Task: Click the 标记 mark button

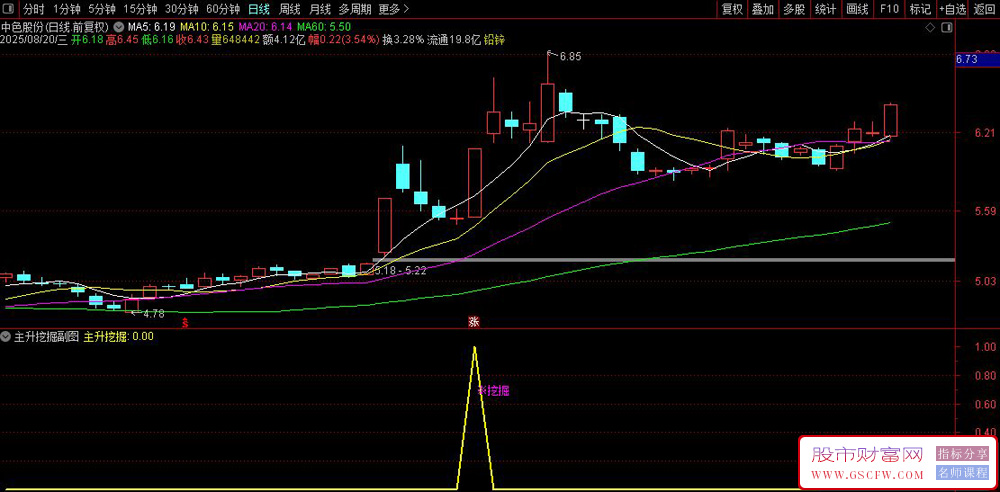Action: pyautogui.click(x=920, y=9)
